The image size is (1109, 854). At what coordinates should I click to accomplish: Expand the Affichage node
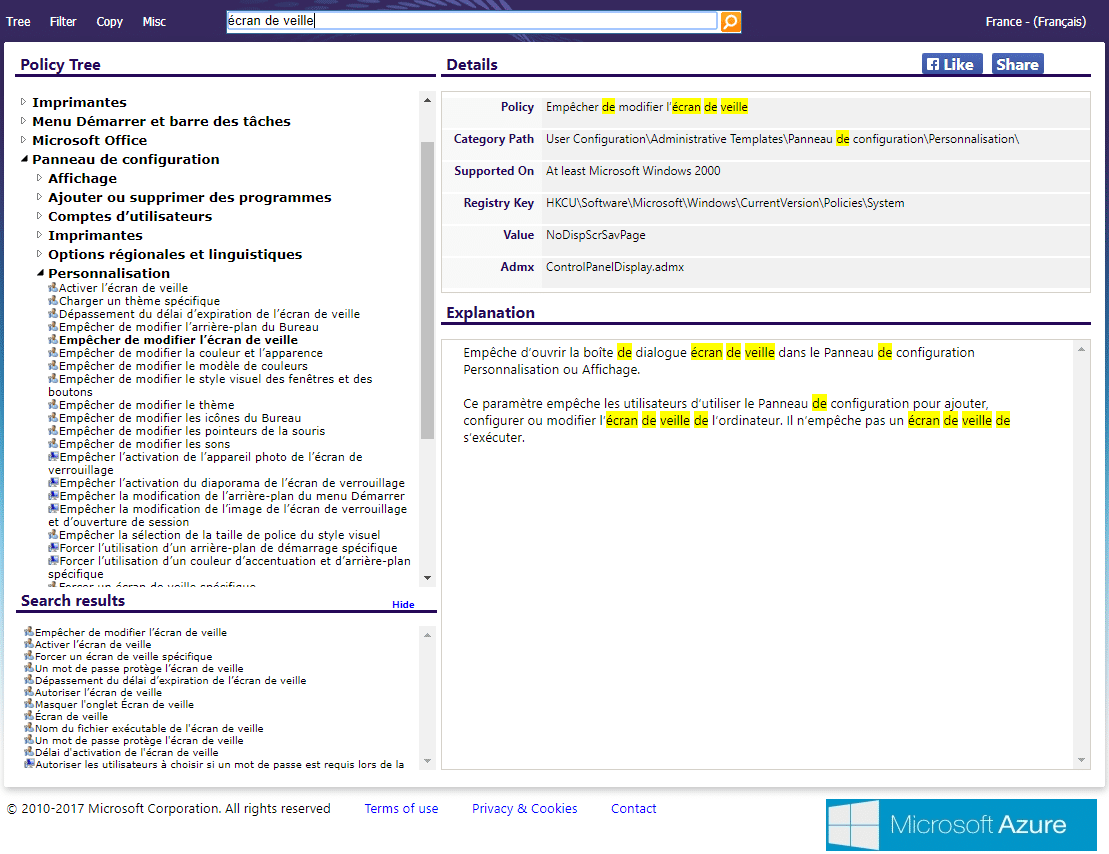click(40, 178)
